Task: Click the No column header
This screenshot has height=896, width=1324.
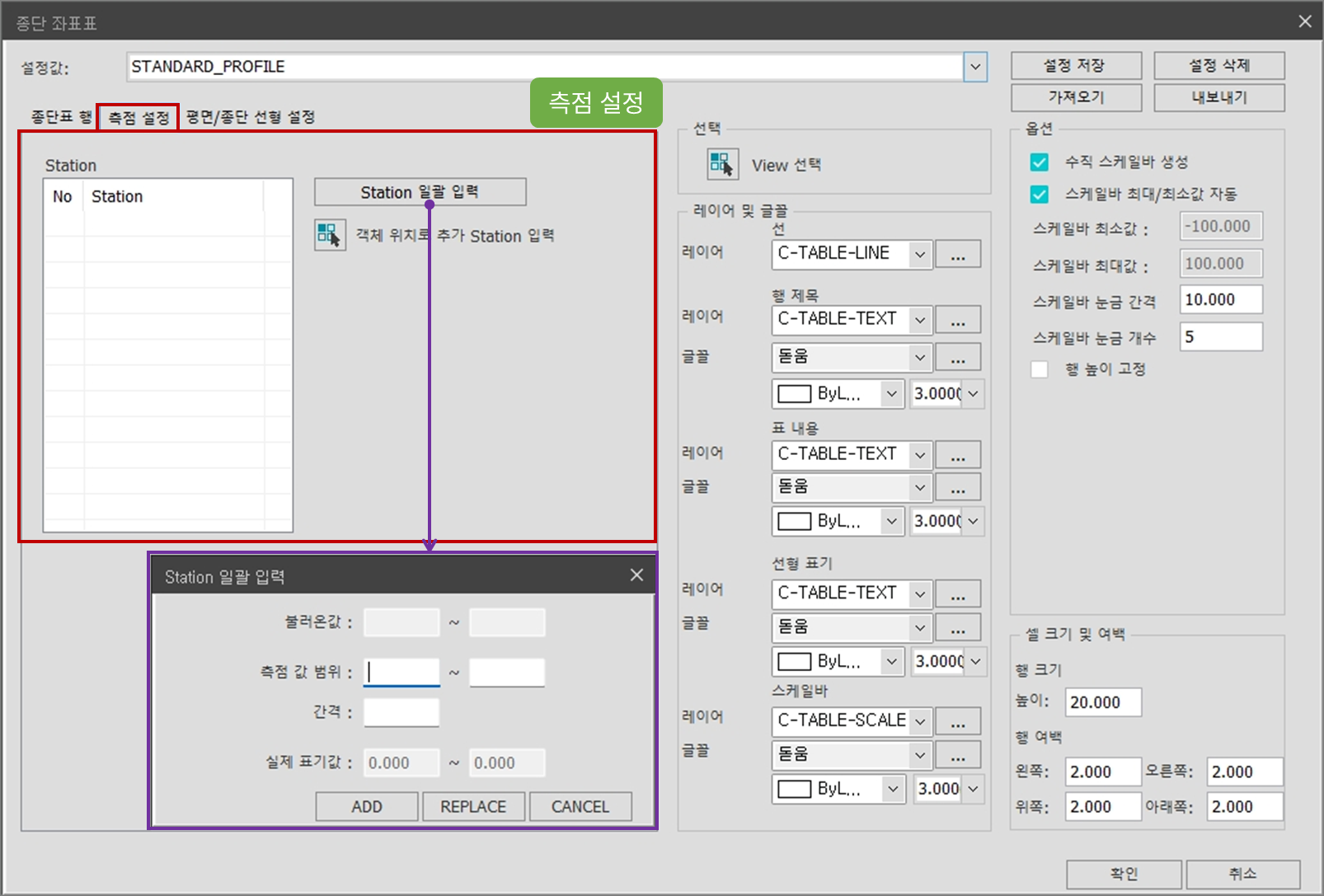Action: (x=63, y=196)
